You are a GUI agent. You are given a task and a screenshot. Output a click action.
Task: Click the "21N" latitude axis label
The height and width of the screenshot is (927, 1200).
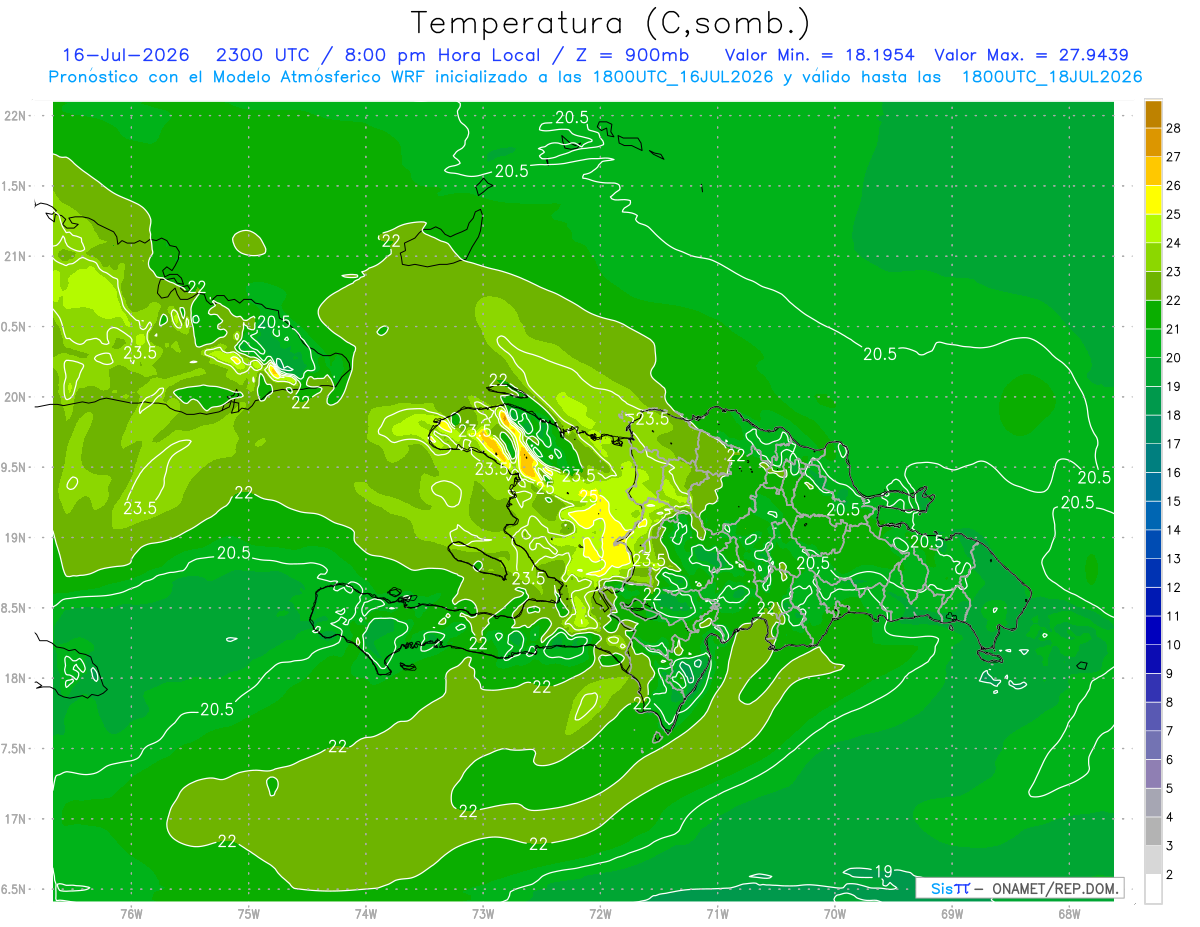[x=17, y=257]
